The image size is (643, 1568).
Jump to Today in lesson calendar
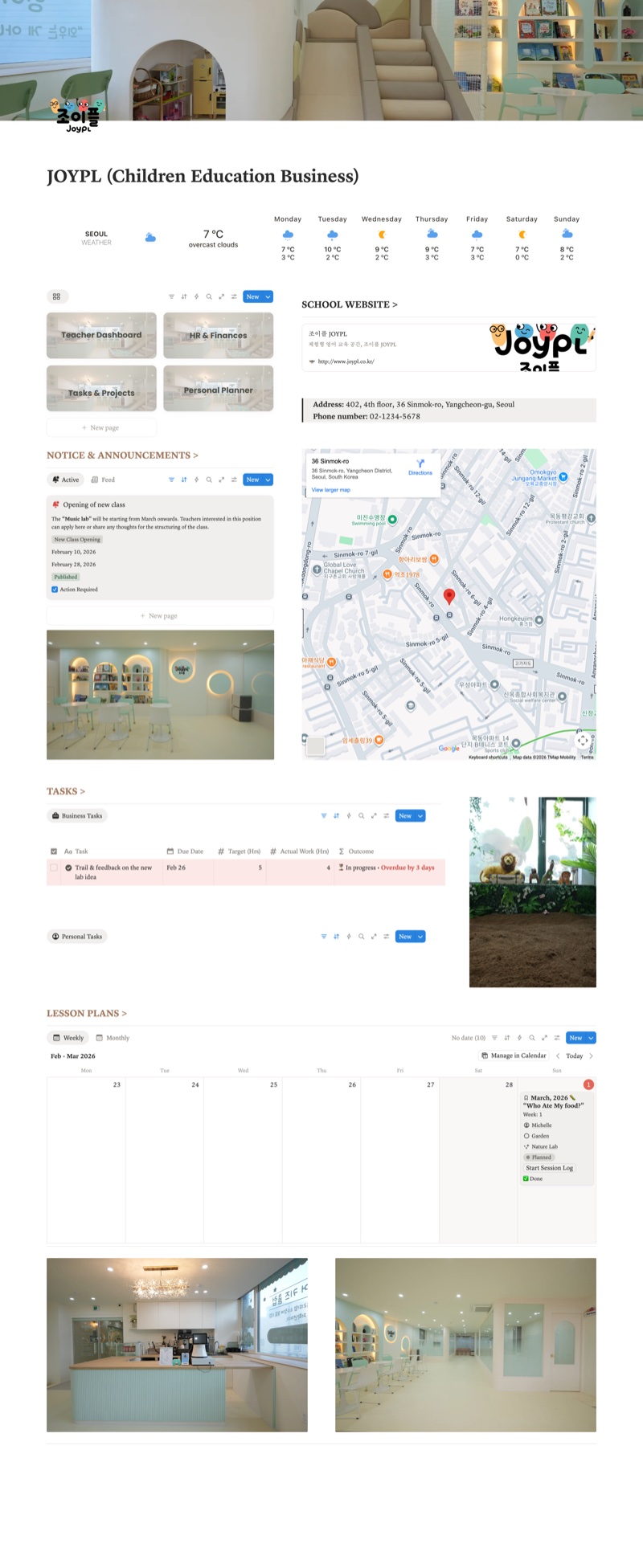(x=574, y=1056)
